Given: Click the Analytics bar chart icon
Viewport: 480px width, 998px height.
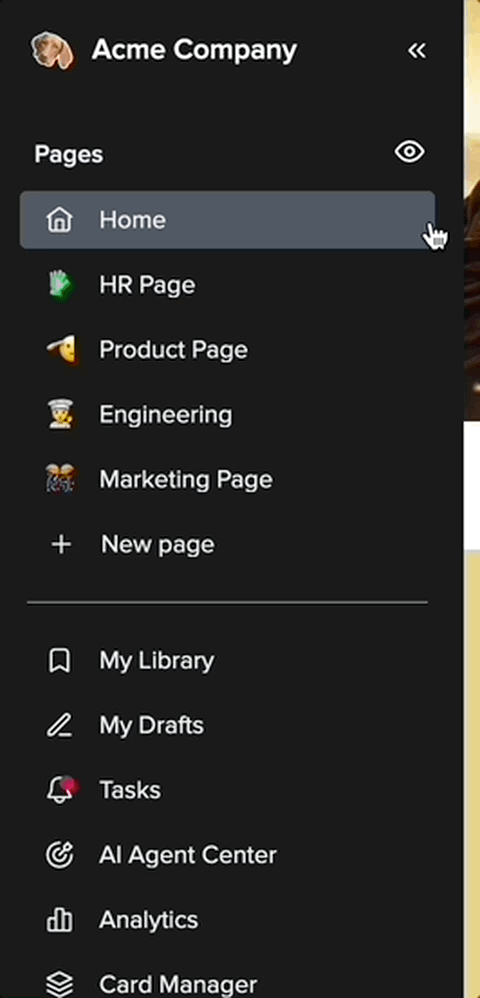Looking at the screenshot, I should pyautogui.click(x=60, y=920).
